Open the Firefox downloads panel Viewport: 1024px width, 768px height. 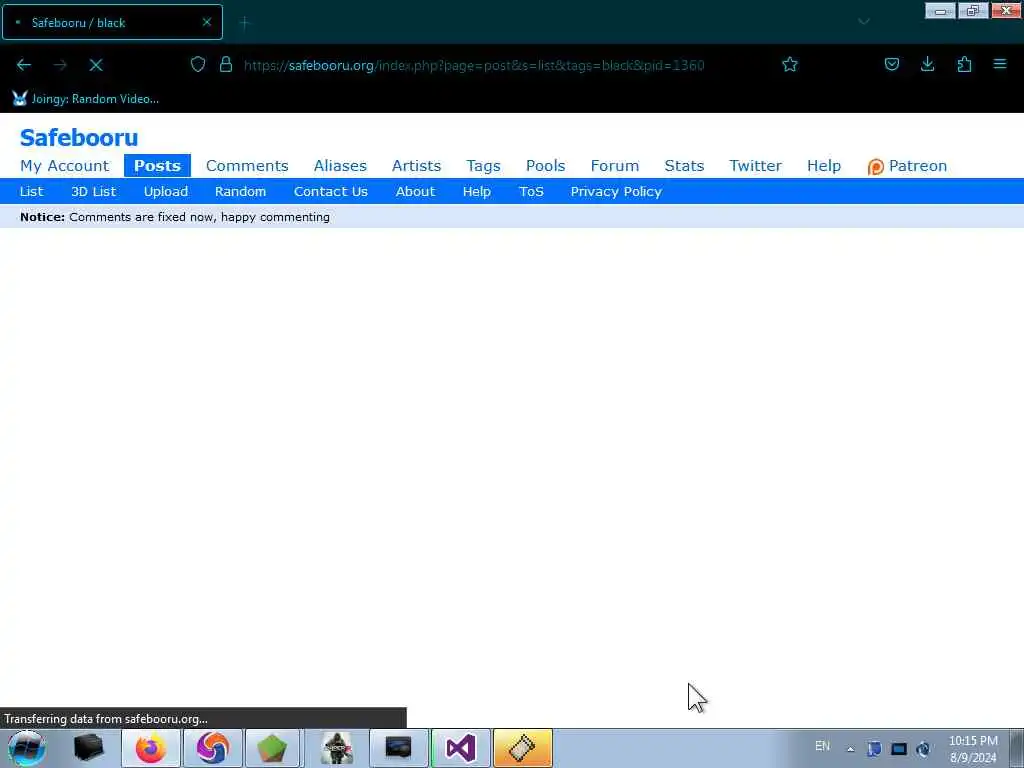coord(927,64)
